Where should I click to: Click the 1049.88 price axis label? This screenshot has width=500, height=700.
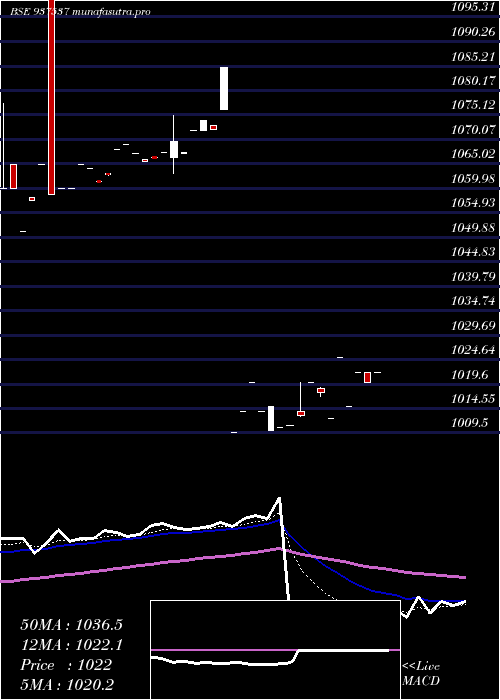point(472,228)
